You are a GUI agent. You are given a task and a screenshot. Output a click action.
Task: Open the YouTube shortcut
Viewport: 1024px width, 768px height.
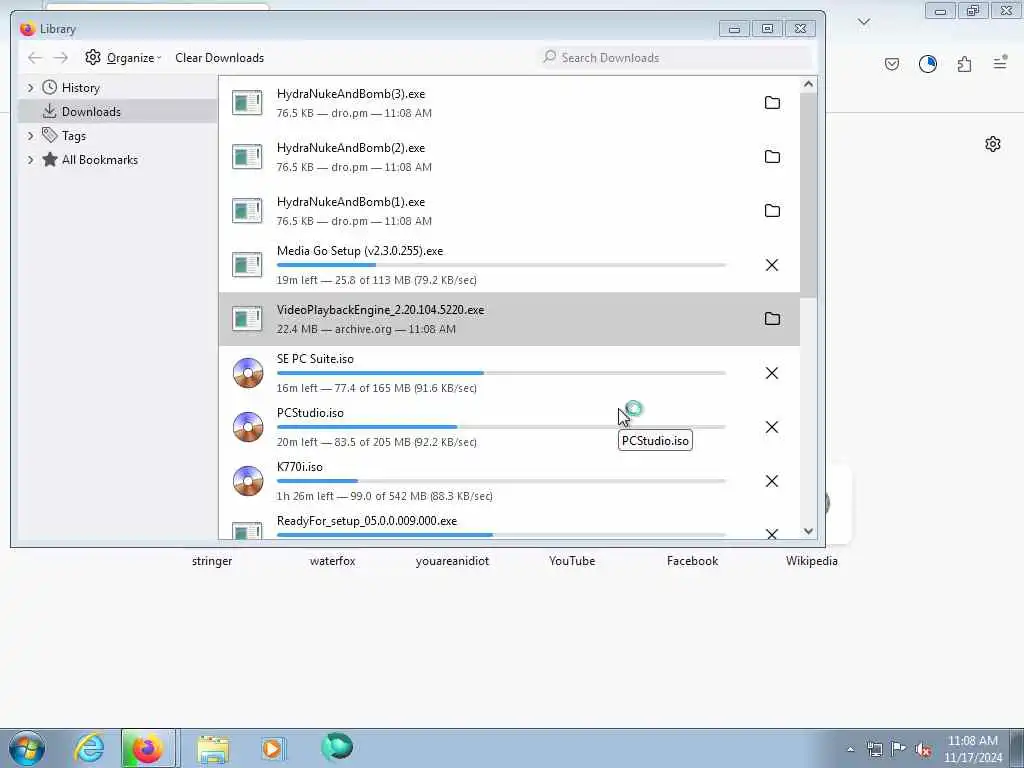pyautogui.click(x=572, y=561)
